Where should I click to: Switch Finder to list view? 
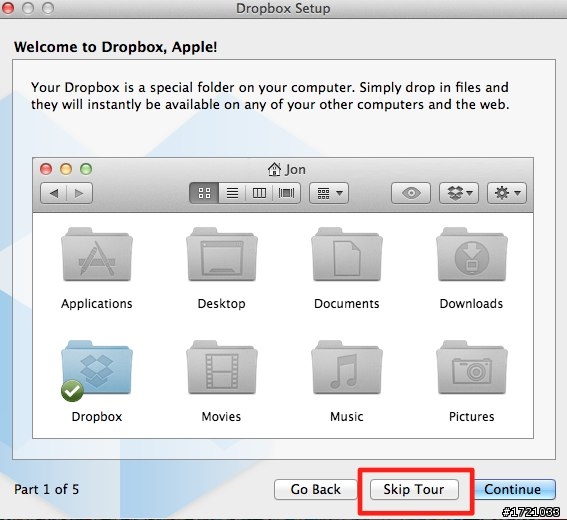232,193
